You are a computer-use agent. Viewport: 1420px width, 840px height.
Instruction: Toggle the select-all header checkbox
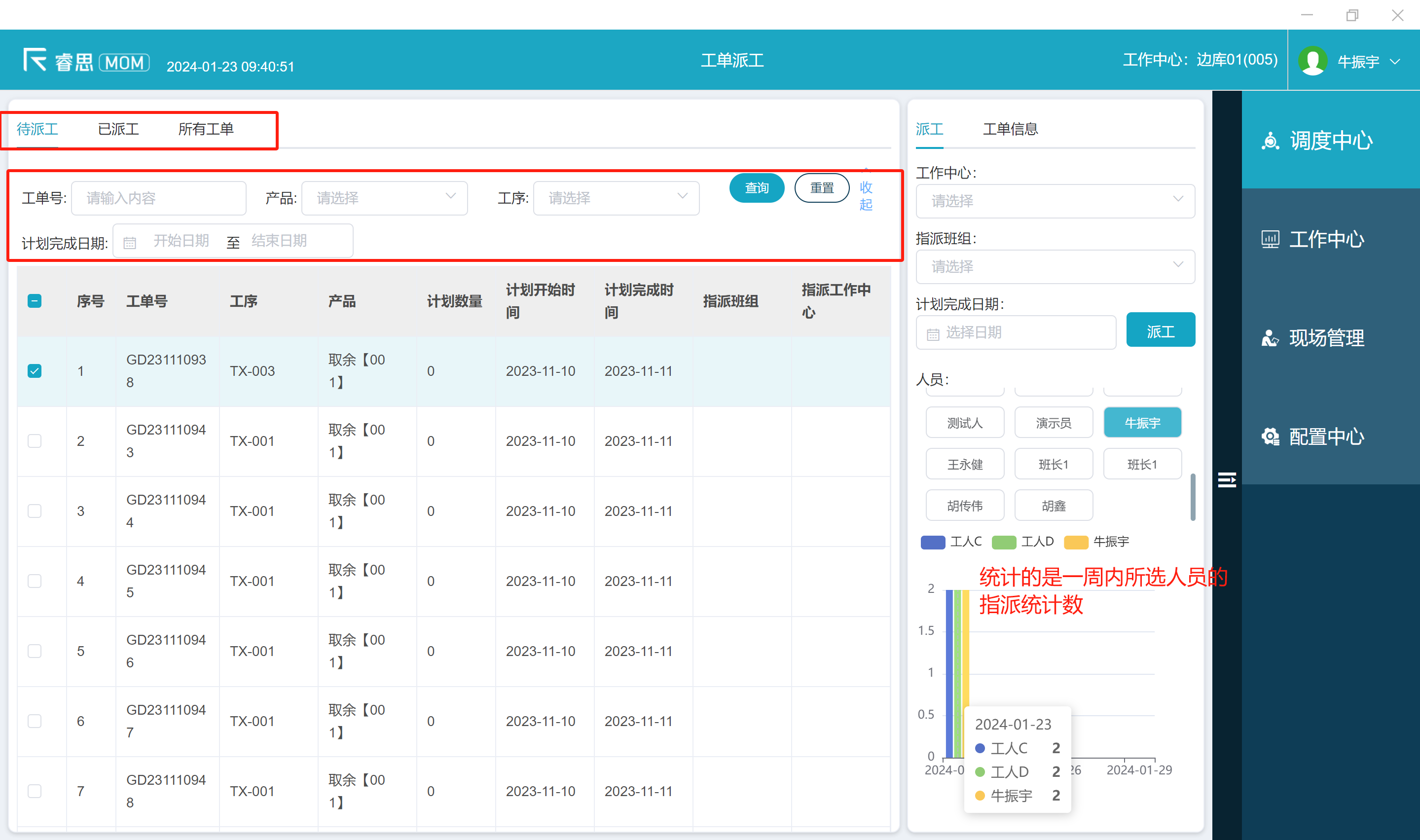tap(35, 300)
